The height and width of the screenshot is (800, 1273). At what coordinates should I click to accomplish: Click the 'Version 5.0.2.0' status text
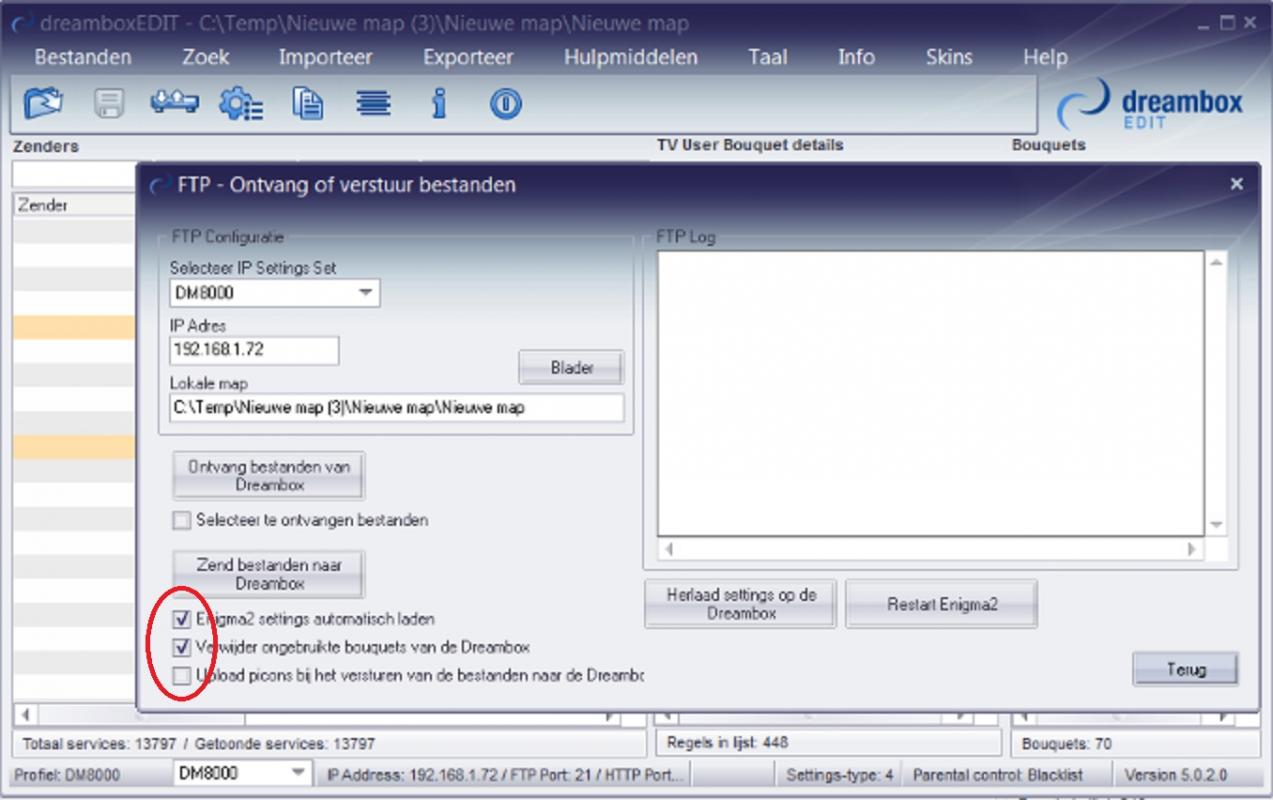(1175, 775)
